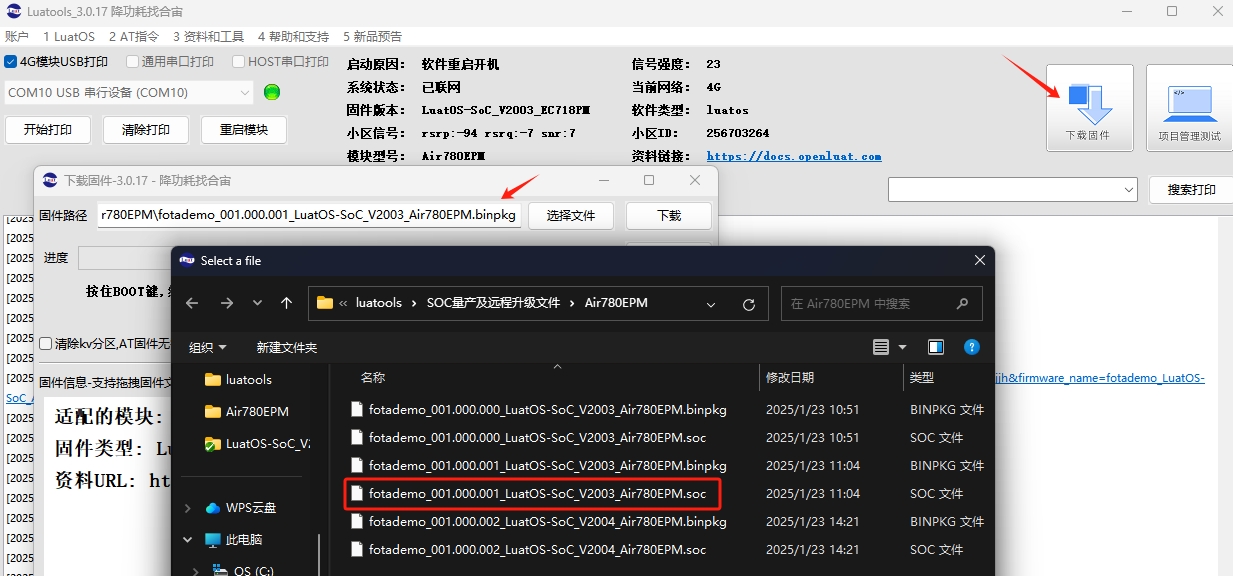Expand WPS云盘 tree node
The image size is (1233, 576).
[187, 508]
